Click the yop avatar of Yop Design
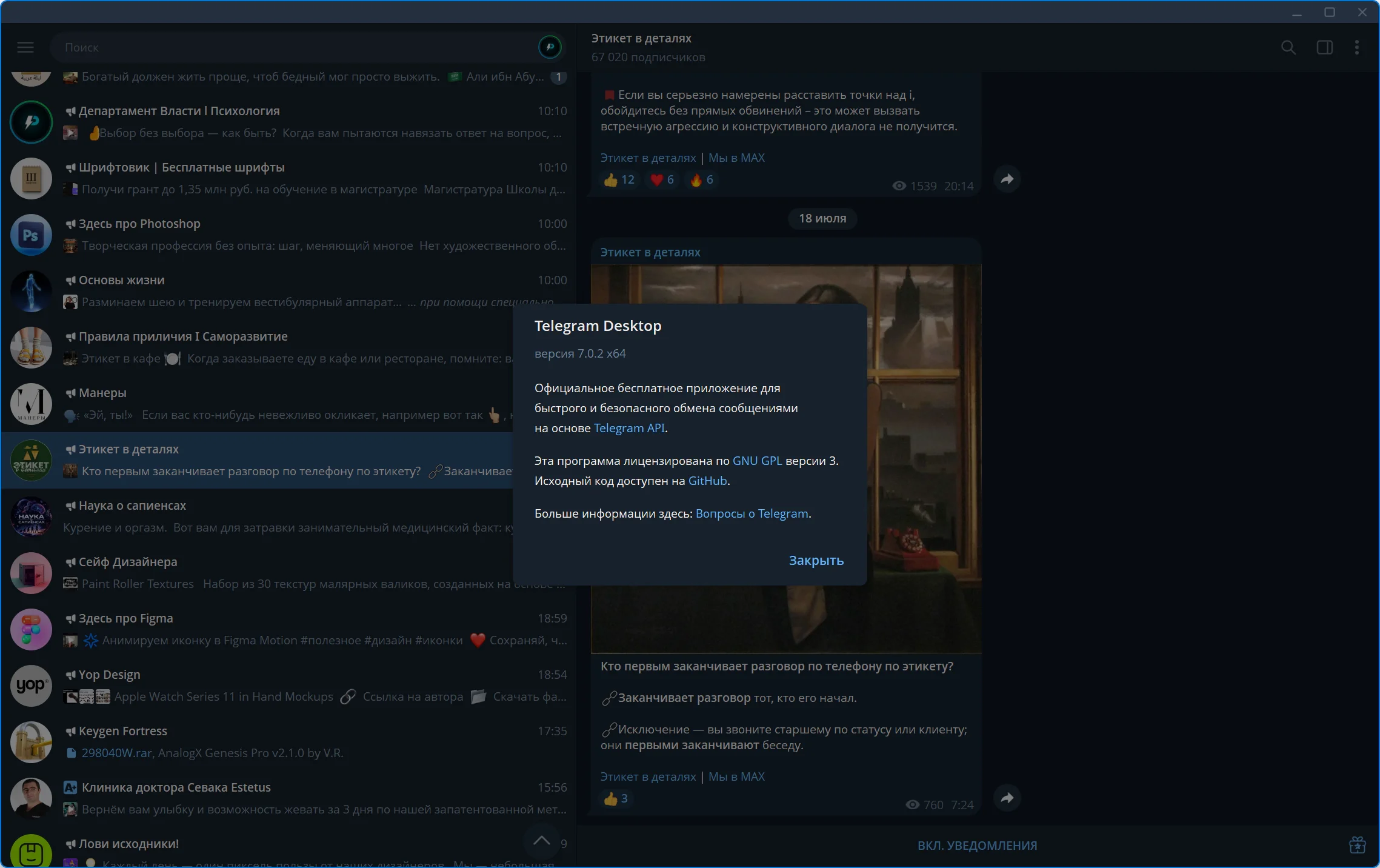1380x868 pixels. click(31, 686)
